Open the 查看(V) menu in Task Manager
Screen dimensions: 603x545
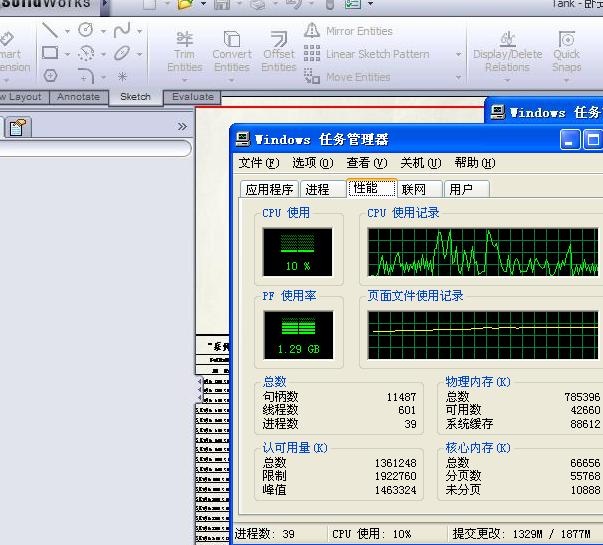tap(366, 163)
